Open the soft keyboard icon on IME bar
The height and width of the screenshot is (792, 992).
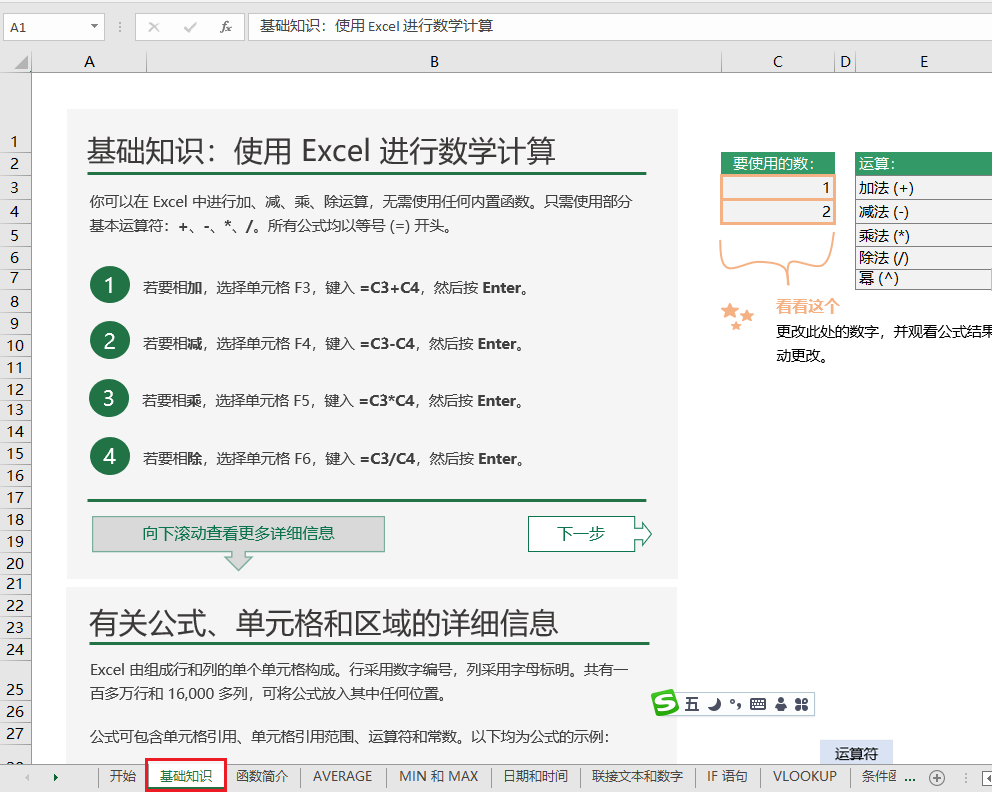pos(758,705)
